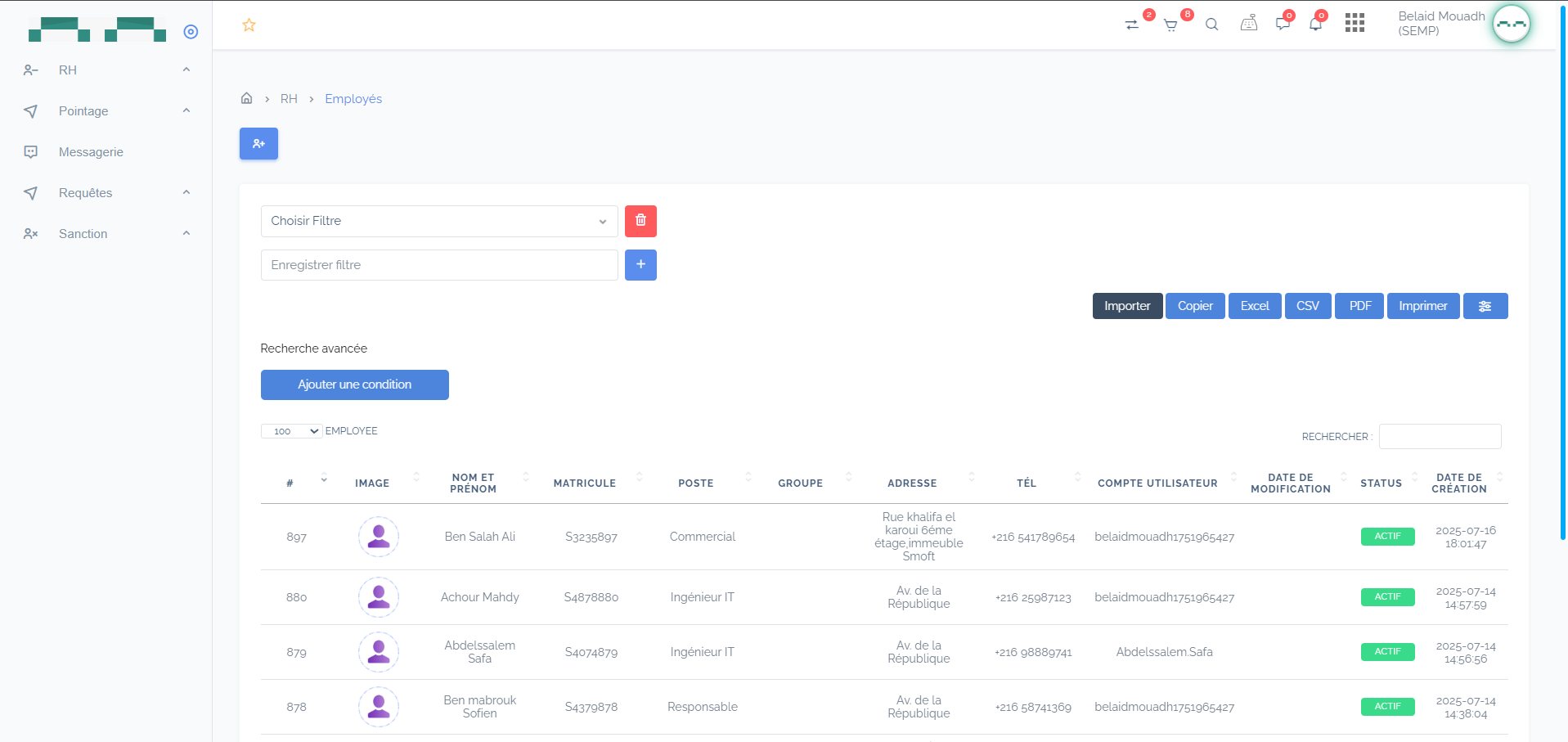Export table with Excel button
This screenshot has width=1568, height=742.
(x=1255, y=306)
